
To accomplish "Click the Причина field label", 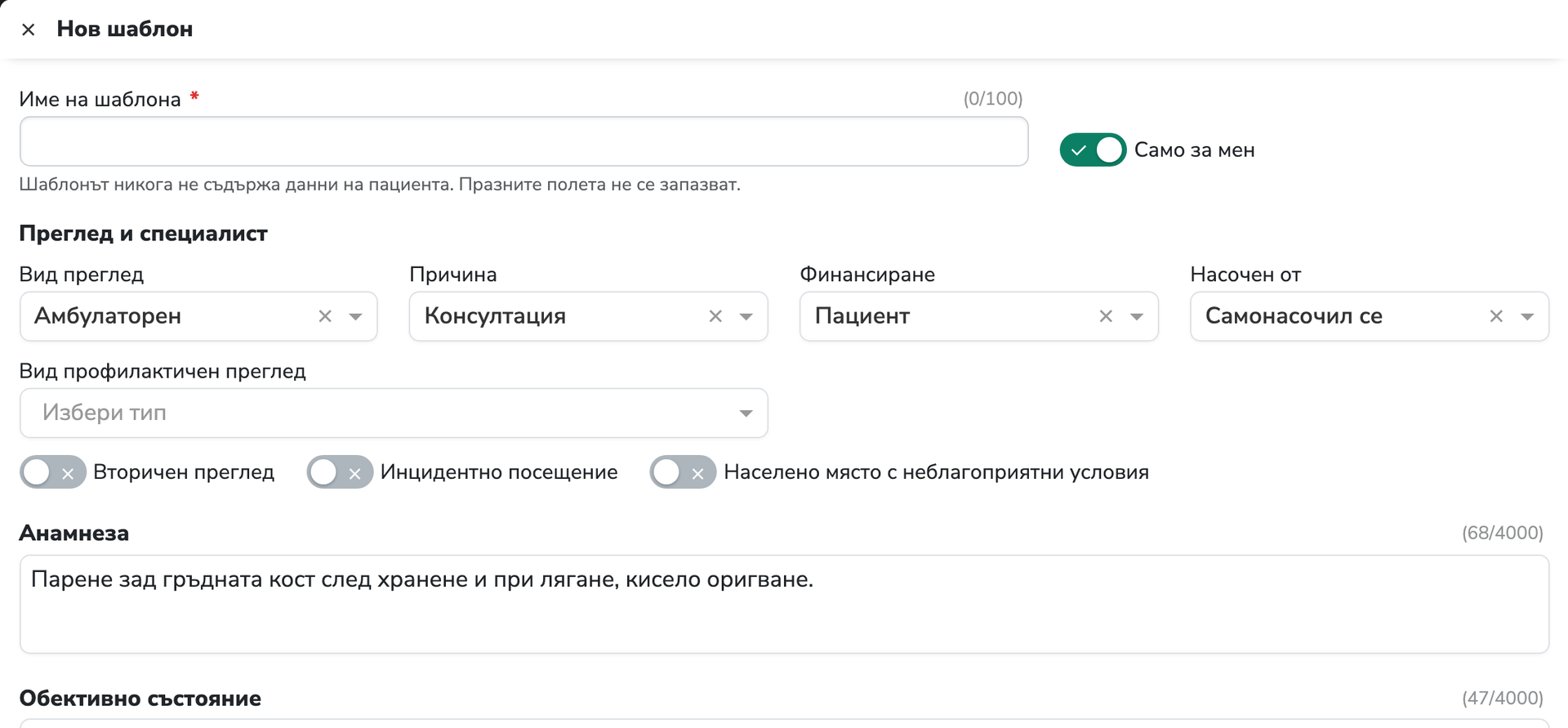I will point(453,275).
